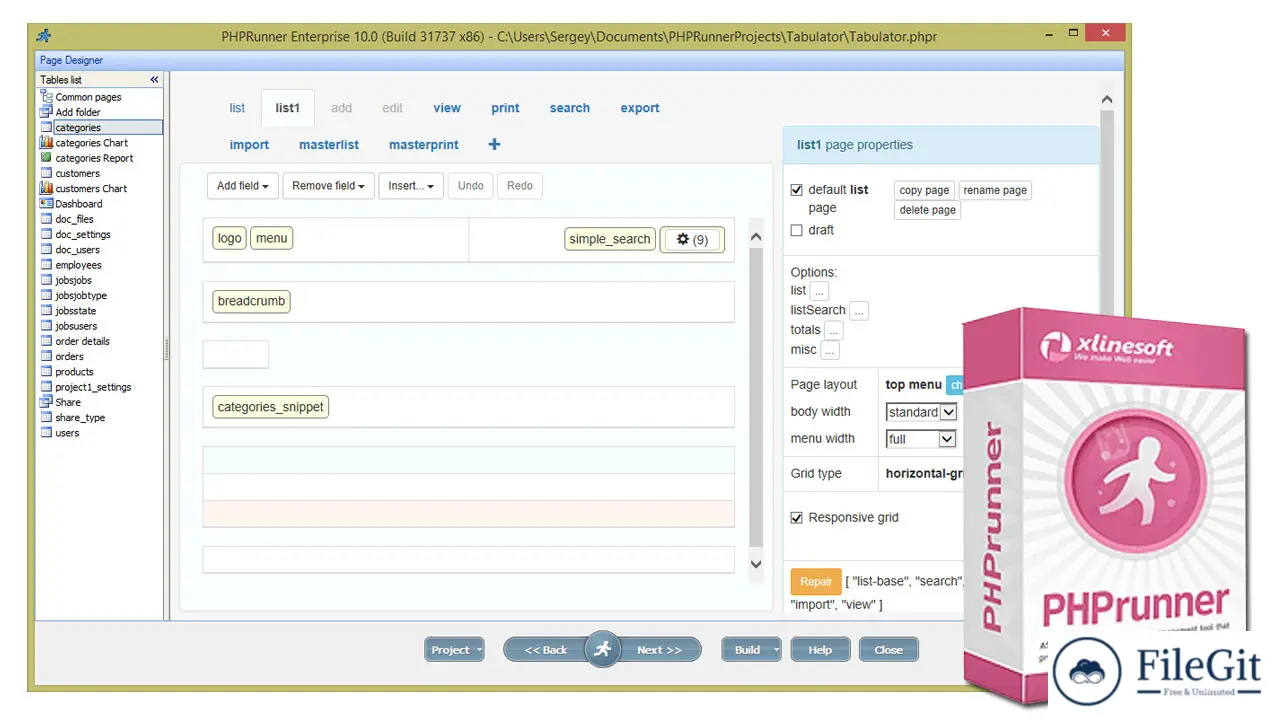
Task: Click the customers Chart icon
Action: click(x=46, y=188)
